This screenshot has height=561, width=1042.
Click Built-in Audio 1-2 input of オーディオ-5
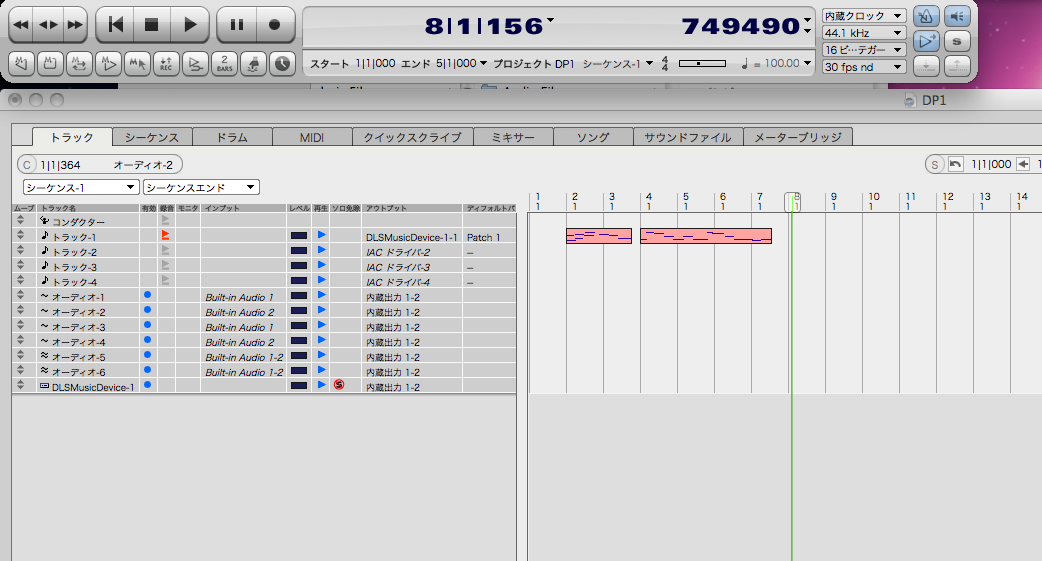[x=244, y=357]
